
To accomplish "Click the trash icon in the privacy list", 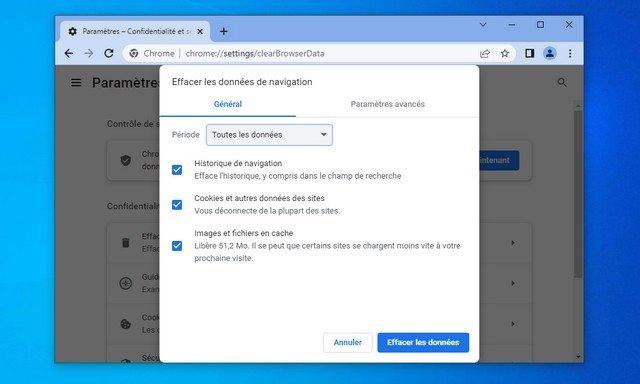I will pos(126,243).
